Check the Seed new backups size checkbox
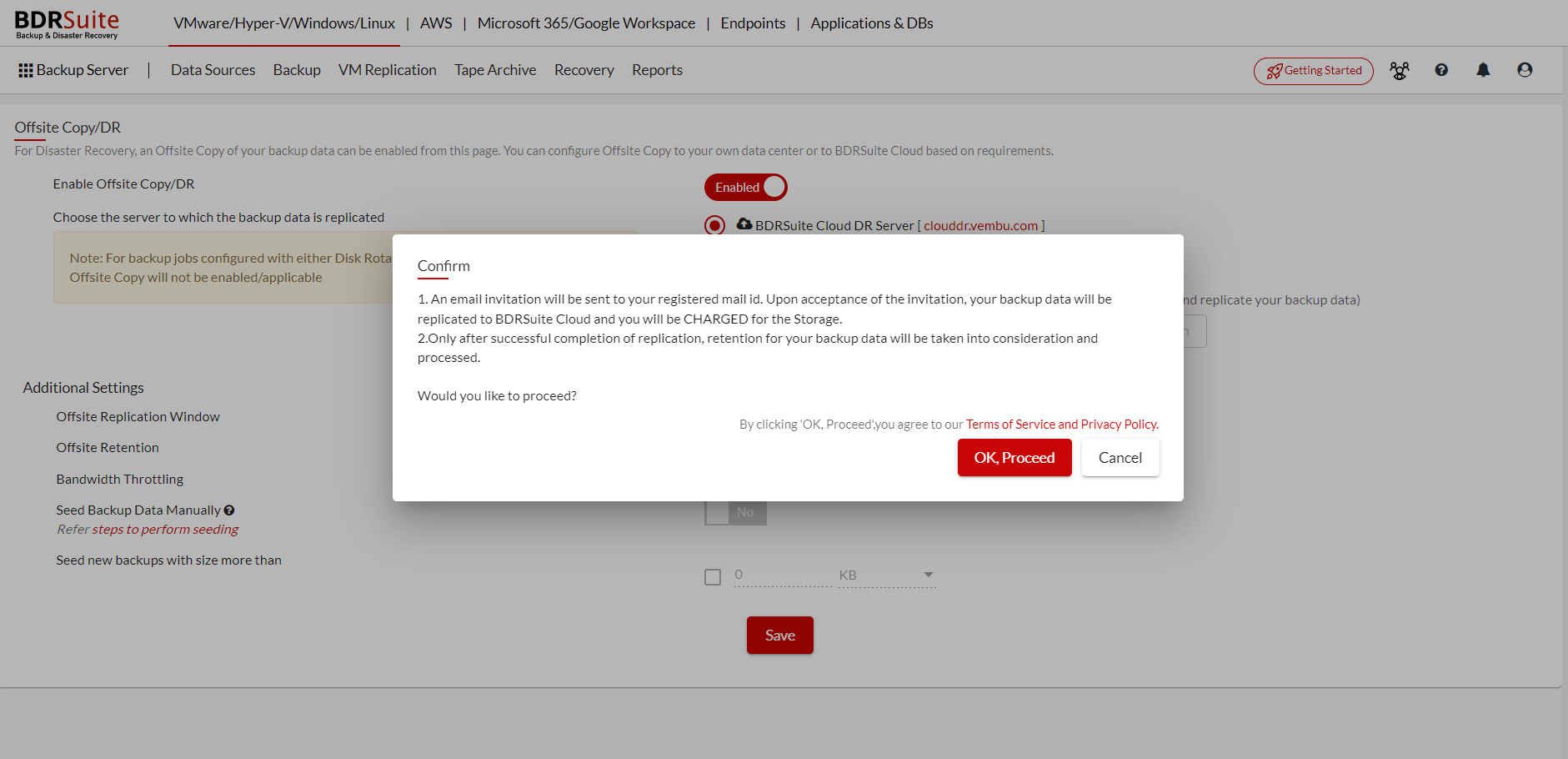Image resolution: width=1568 pixels, height=759 pixels. point(713,577)
